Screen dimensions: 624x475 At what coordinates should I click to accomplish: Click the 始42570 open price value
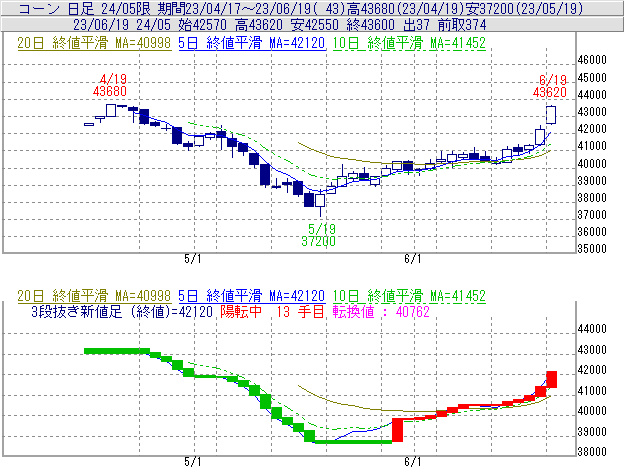203,25
